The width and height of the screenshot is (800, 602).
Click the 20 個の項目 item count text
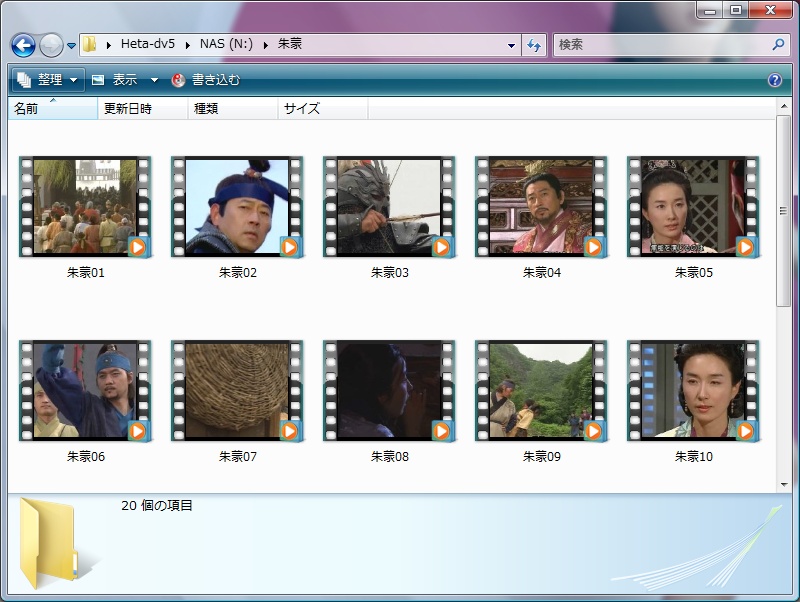(x=157, y=505)
